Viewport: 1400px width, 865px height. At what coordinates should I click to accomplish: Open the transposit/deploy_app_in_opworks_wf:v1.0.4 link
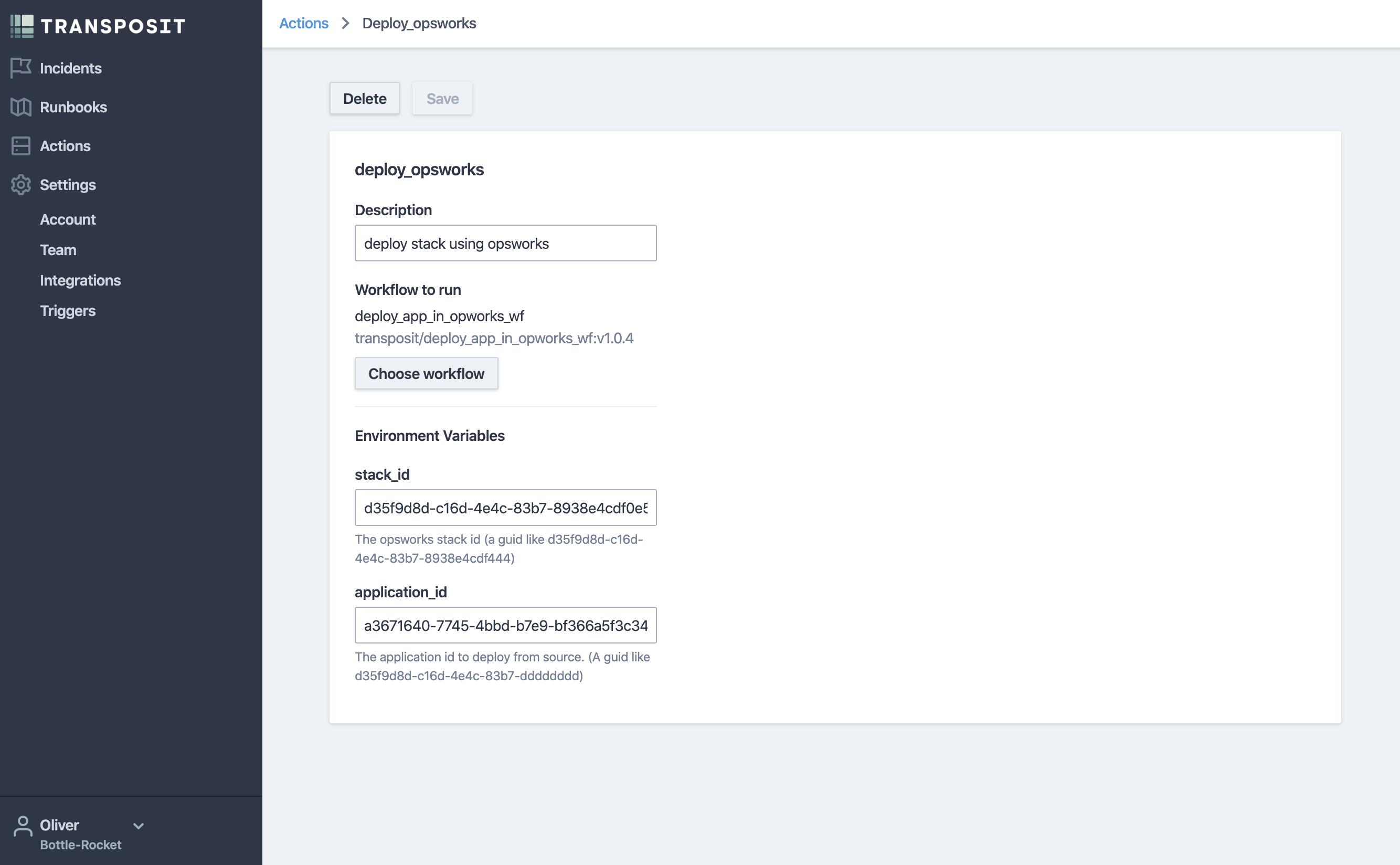click(x=494, y=338)
